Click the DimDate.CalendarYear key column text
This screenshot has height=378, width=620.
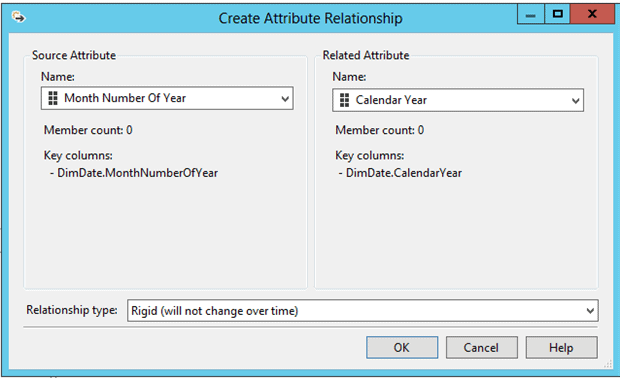404,173
